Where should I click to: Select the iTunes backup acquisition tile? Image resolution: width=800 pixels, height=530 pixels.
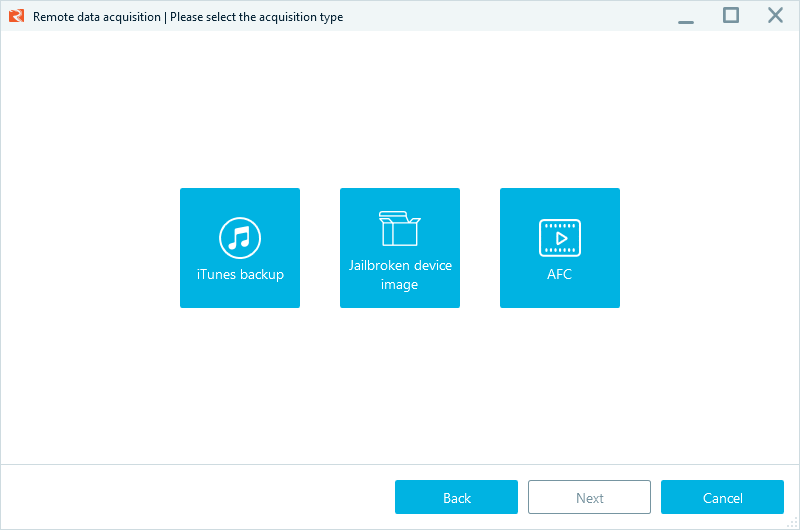tap(240, 248)
